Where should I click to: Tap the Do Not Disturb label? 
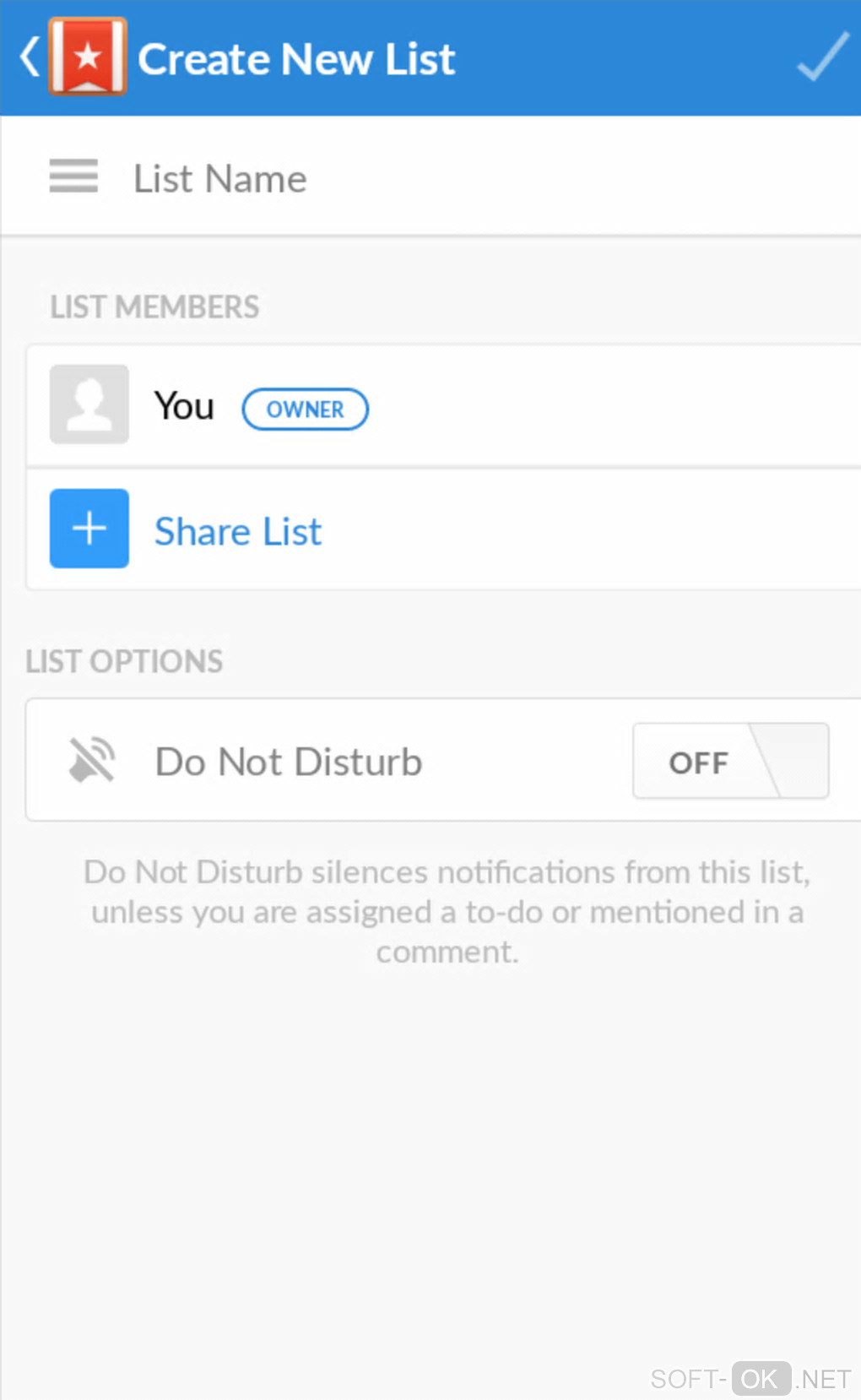tap(289, 762)
